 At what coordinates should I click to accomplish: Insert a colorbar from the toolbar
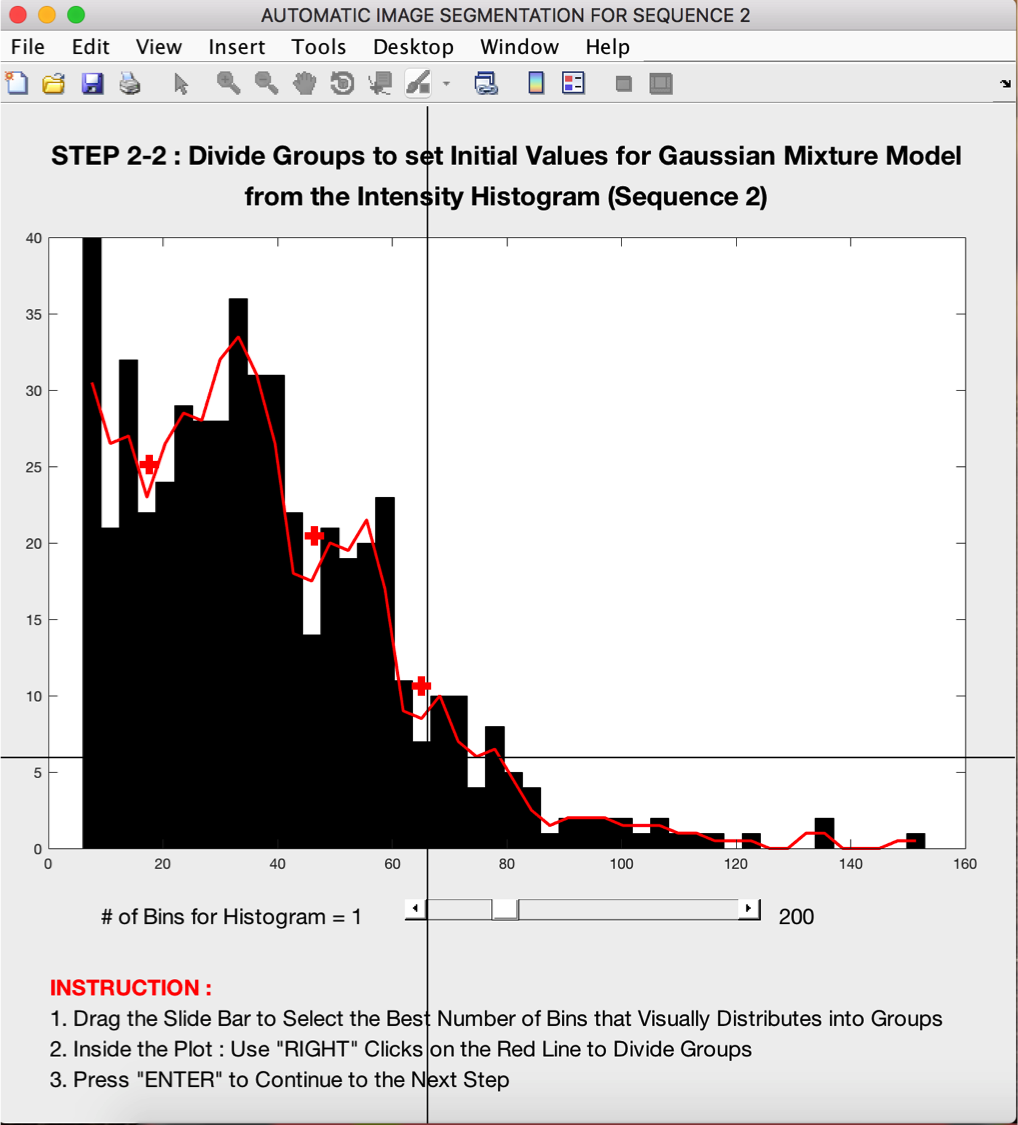coord(536,84)
